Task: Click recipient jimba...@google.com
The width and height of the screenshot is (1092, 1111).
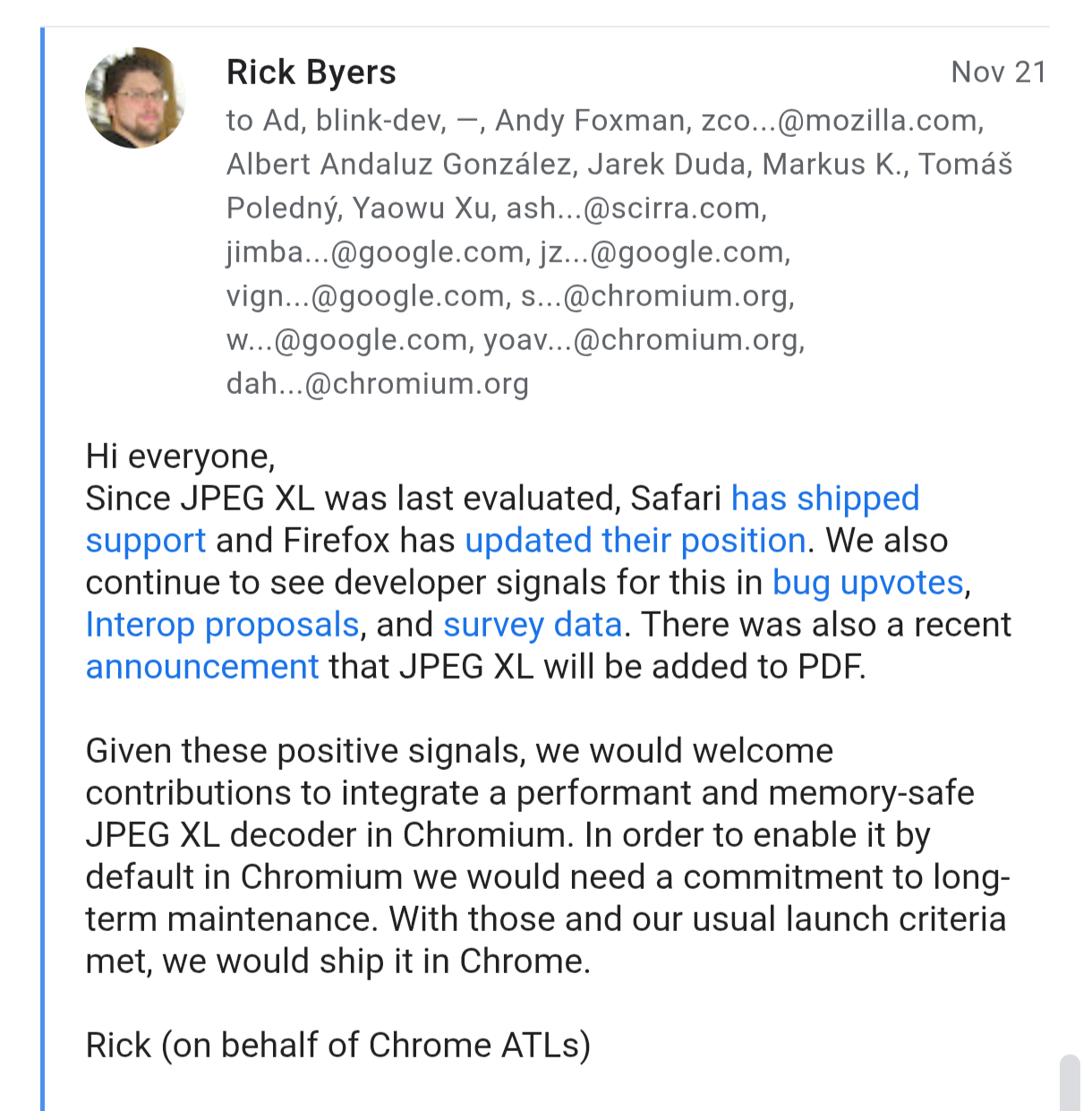Action: tap(374, 252)
